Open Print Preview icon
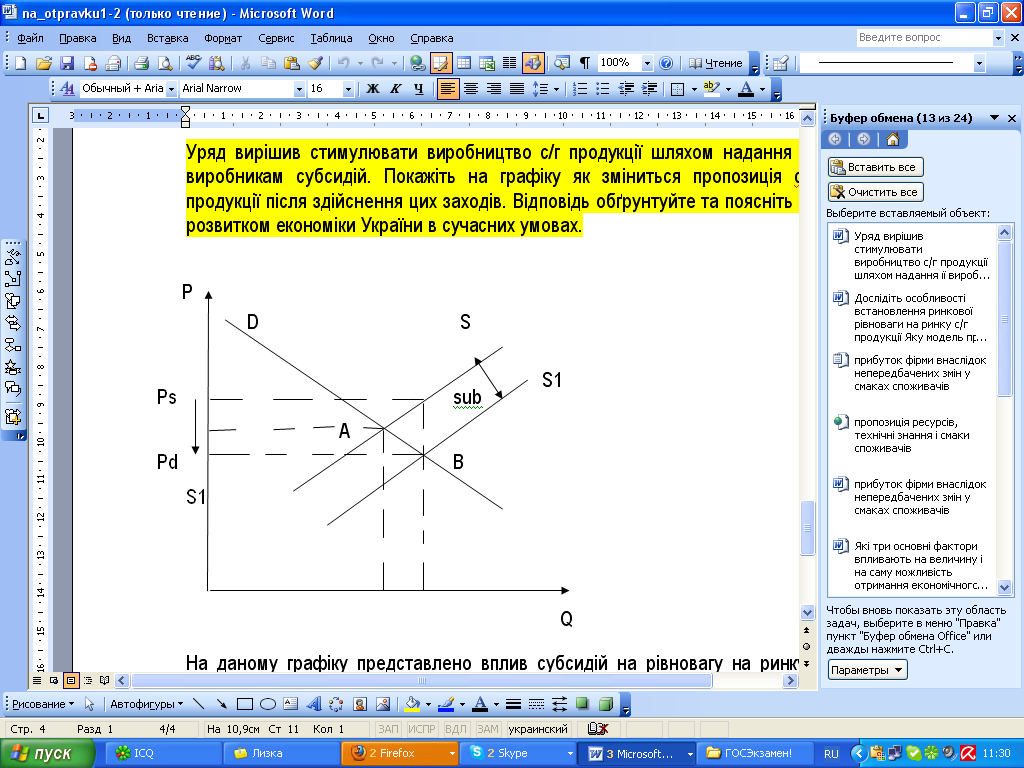Viewport: 1024px width, 768px height. point(165,63)
